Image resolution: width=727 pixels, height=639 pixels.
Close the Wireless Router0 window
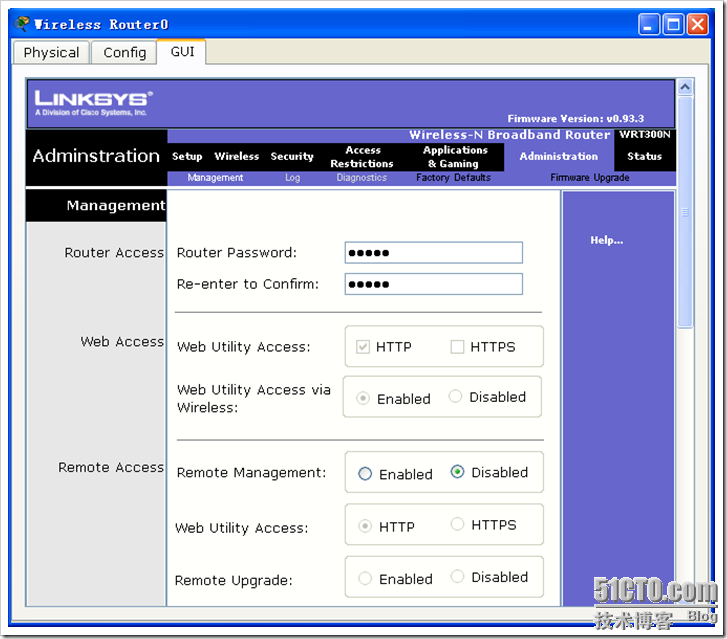pyautogui.click(x=698, y=25)
